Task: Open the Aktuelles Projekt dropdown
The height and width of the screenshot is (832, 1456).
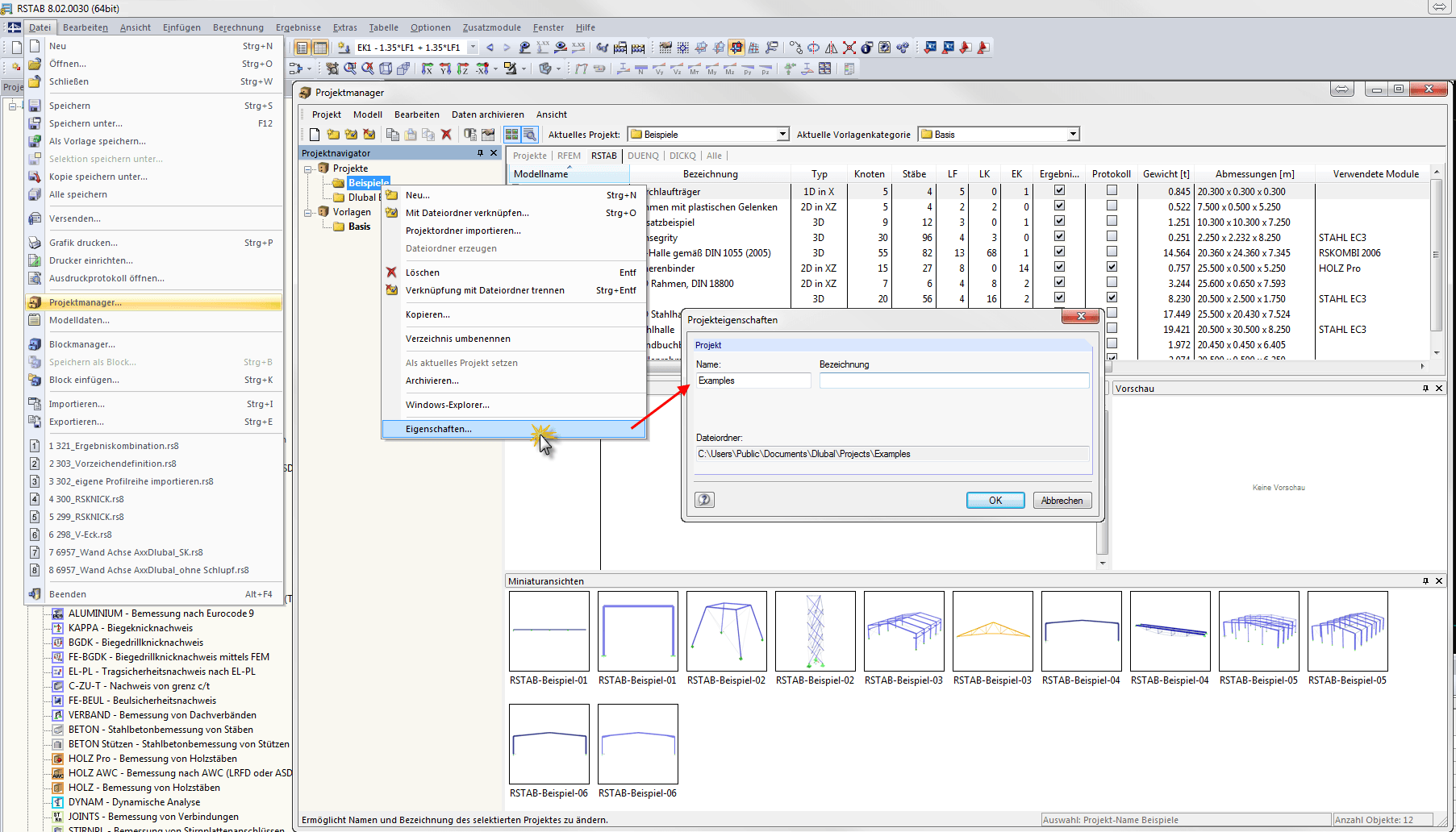Action: coord(782,135)
